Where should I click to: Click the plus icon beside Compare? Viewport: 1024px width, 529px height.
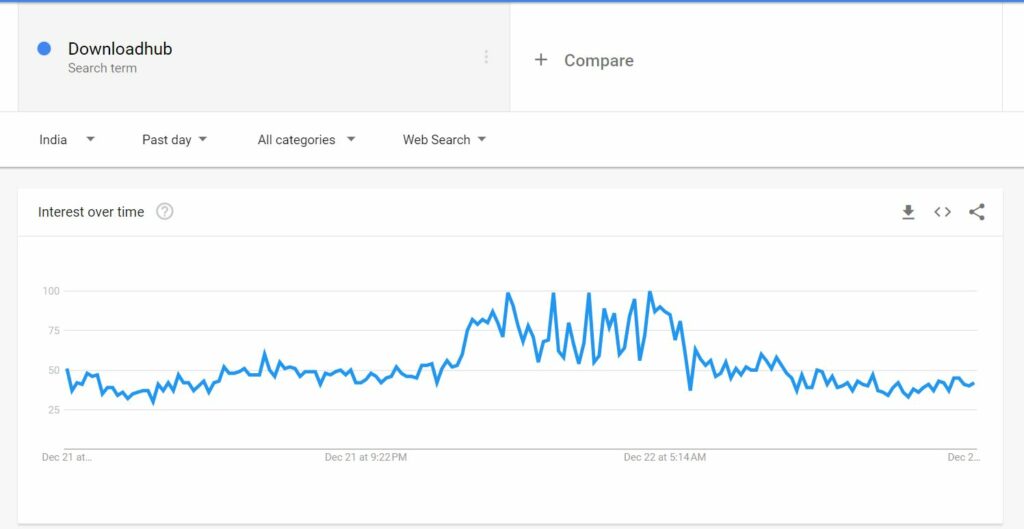tap(541, 60)
